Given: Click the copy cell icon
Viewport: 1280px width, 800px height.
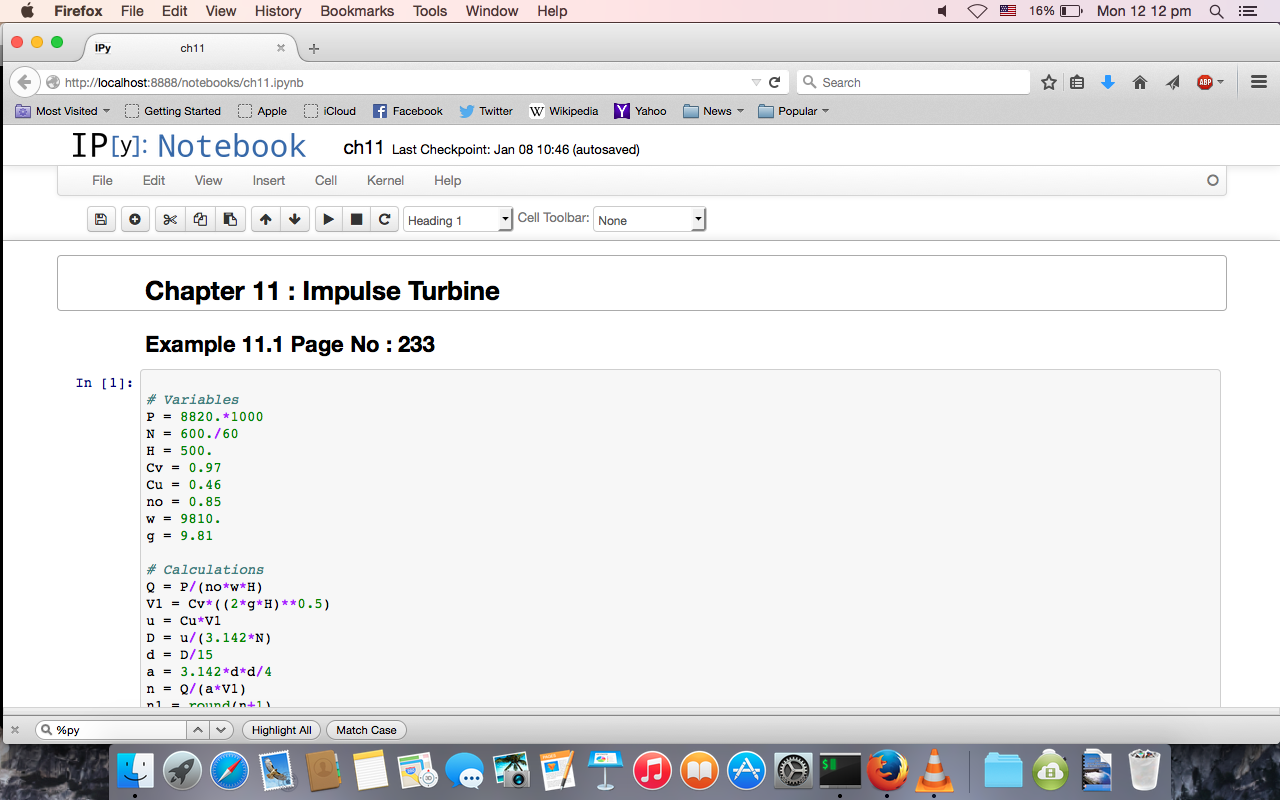Looking at the screenshot, I should pyautogui.click(x=200, y=220).
